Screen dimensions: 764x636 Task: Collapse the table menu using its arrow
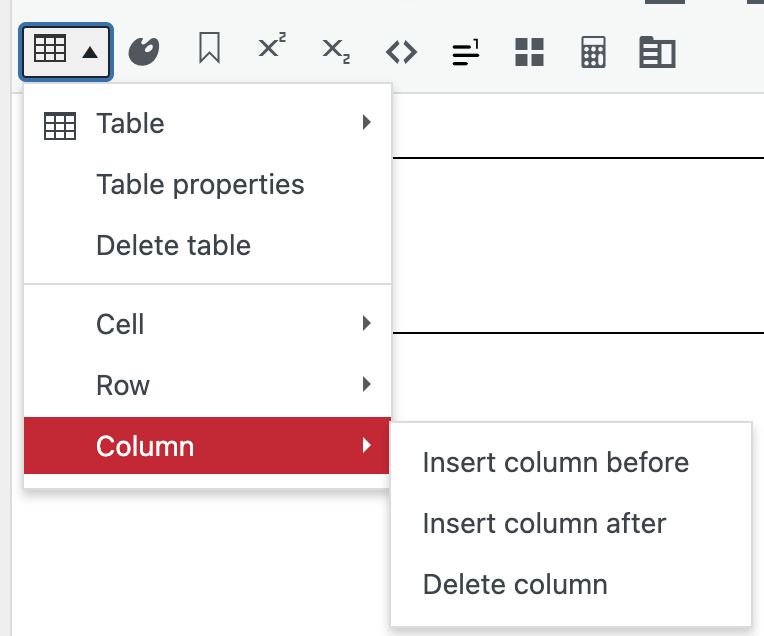coord(90,51)
